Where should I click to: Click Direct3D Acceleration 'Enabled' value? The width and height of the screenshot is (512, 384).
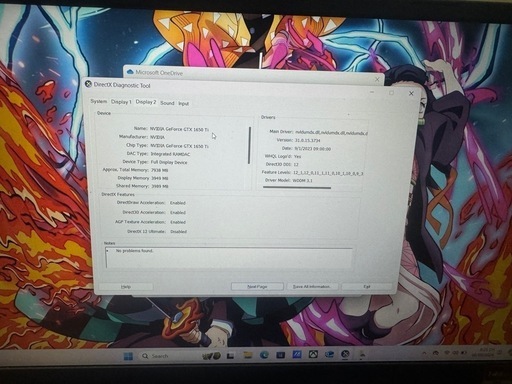(178, 212)
